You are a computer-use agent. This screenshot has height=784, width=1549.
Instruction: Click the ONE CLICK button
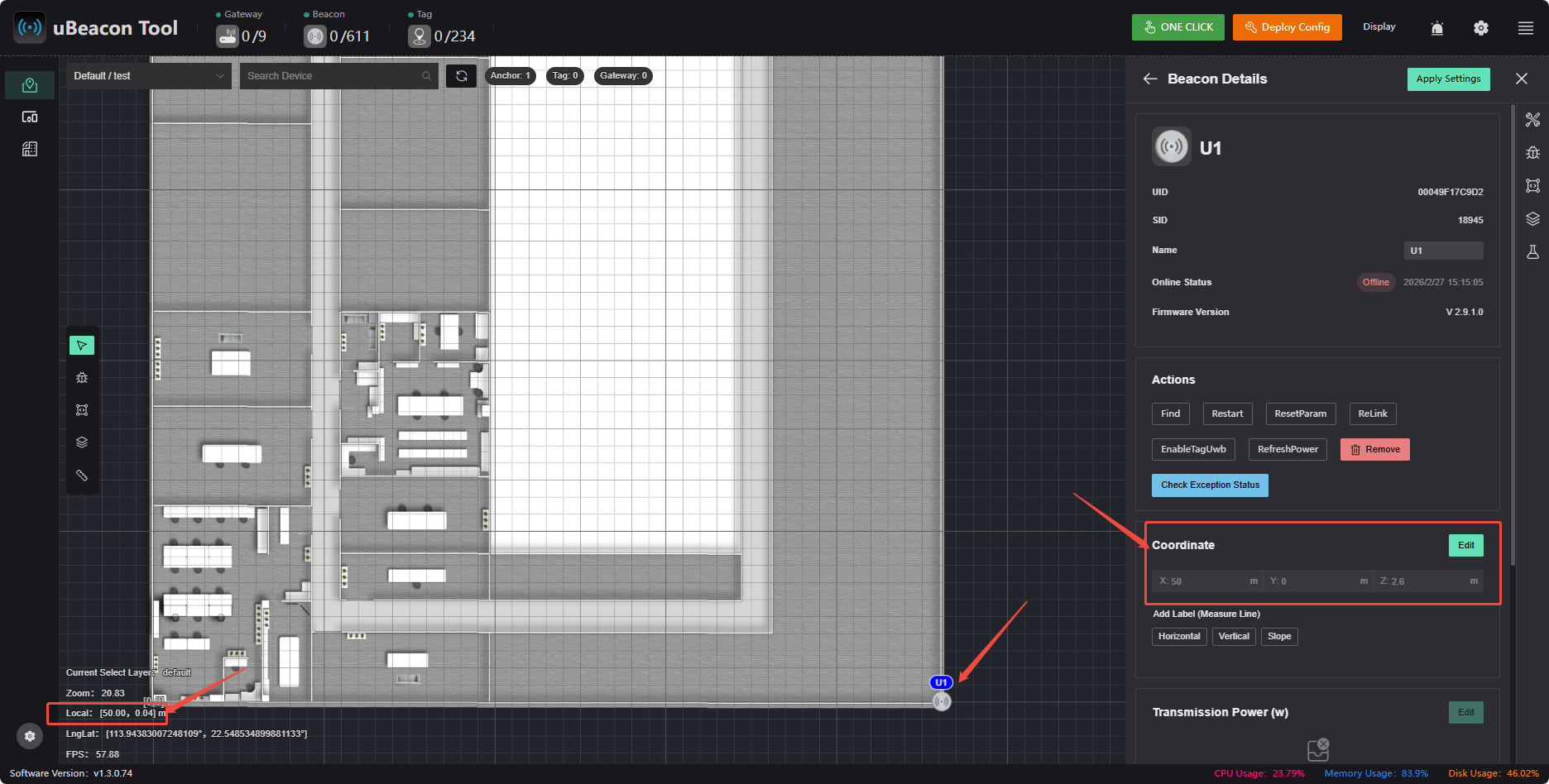point(1179,27)
